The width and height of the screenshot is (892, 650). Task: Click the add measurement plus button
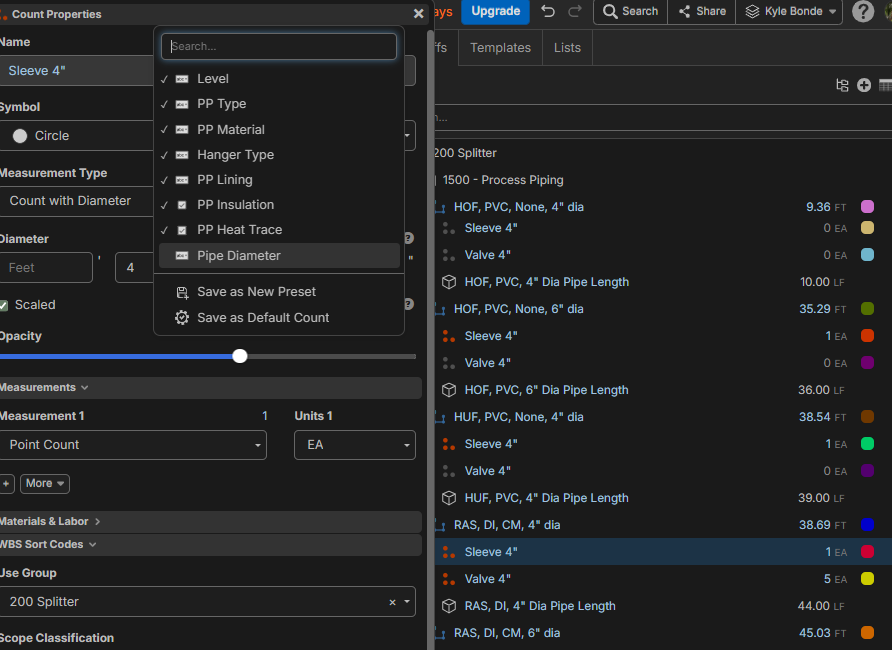coord(7,483)
